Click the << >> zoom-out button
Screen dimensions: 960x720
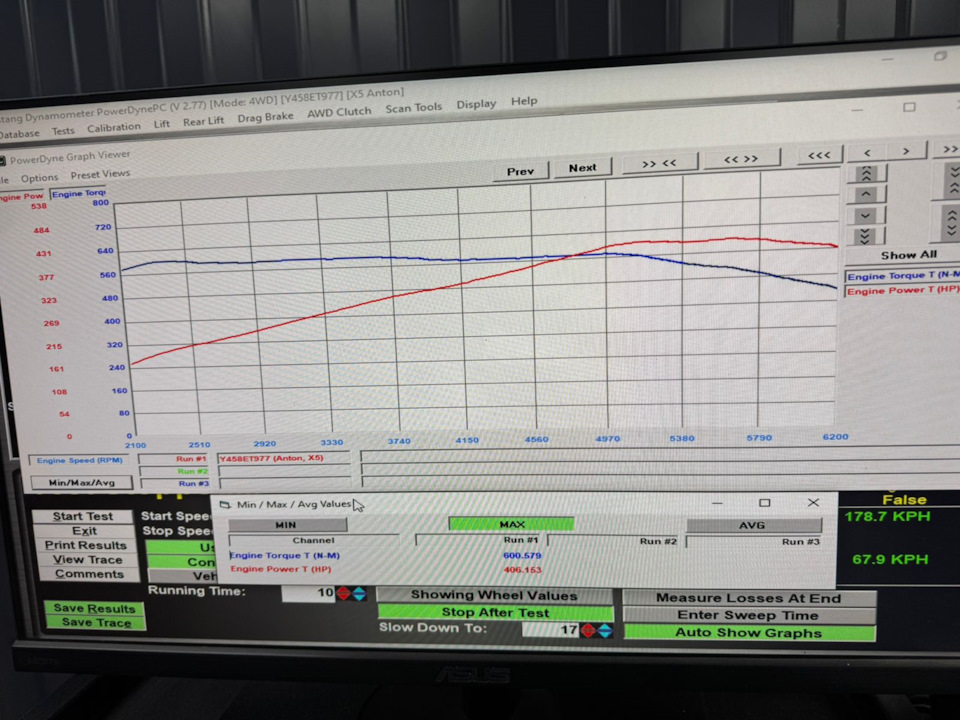point(741,159)
